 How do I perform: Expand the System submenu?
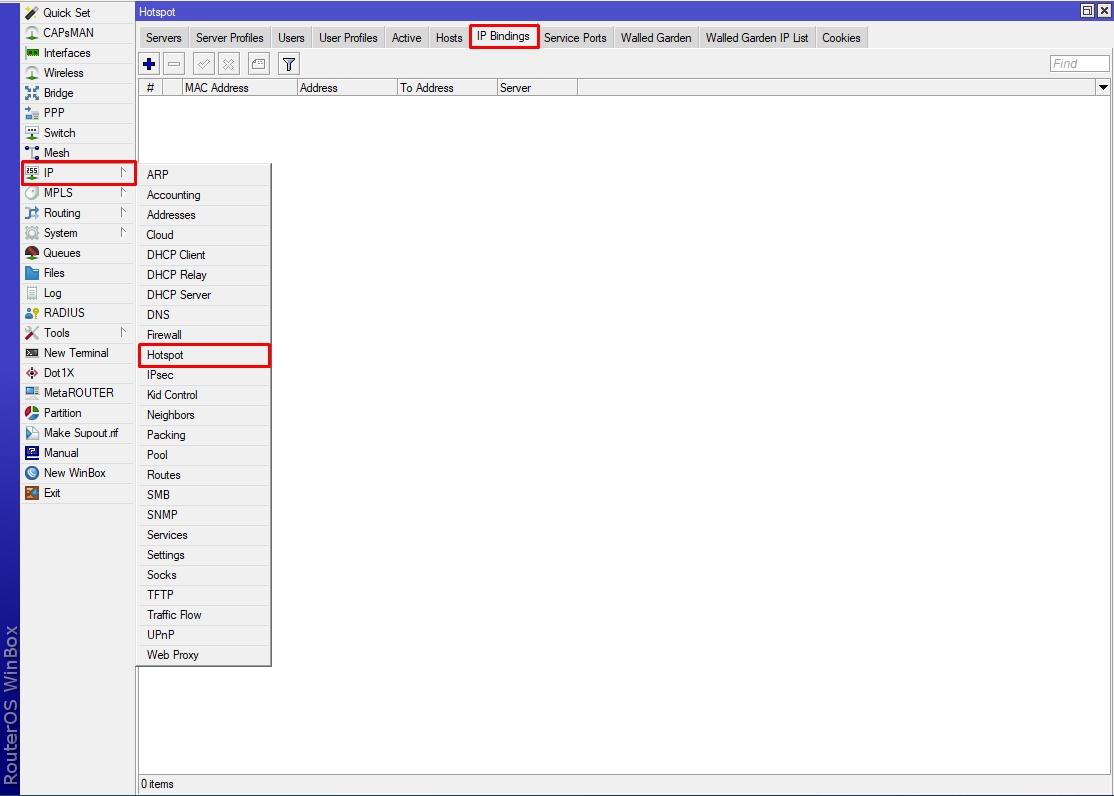tap(77, 232)
